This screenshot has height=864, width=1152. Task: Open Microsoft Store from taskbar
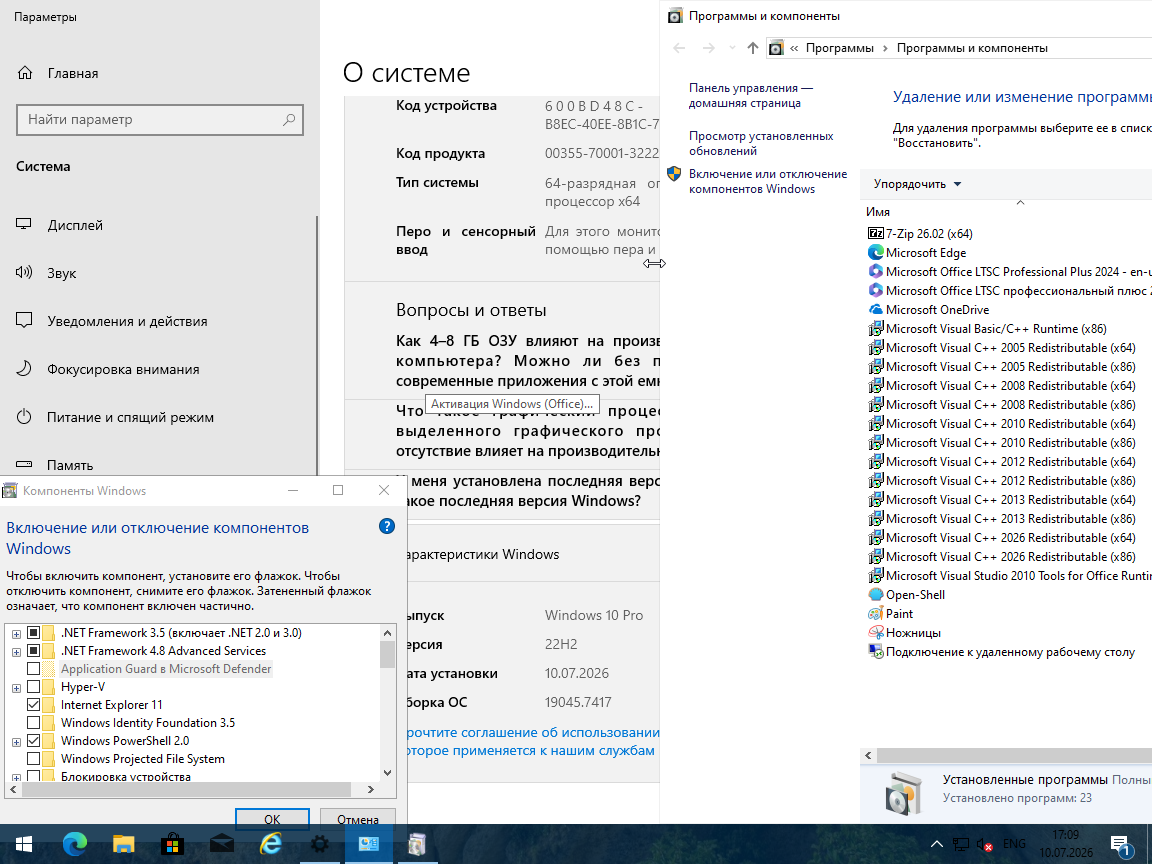coord(173,844)
